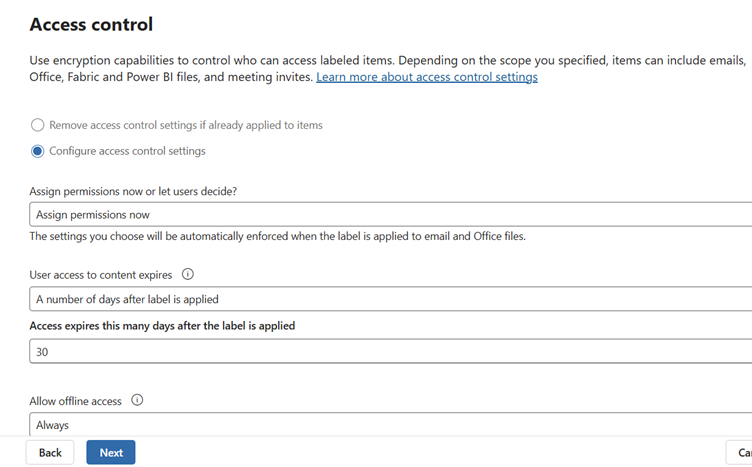Open the offline access dropdown set to Always
752x467 pixels.
[390, 425]
